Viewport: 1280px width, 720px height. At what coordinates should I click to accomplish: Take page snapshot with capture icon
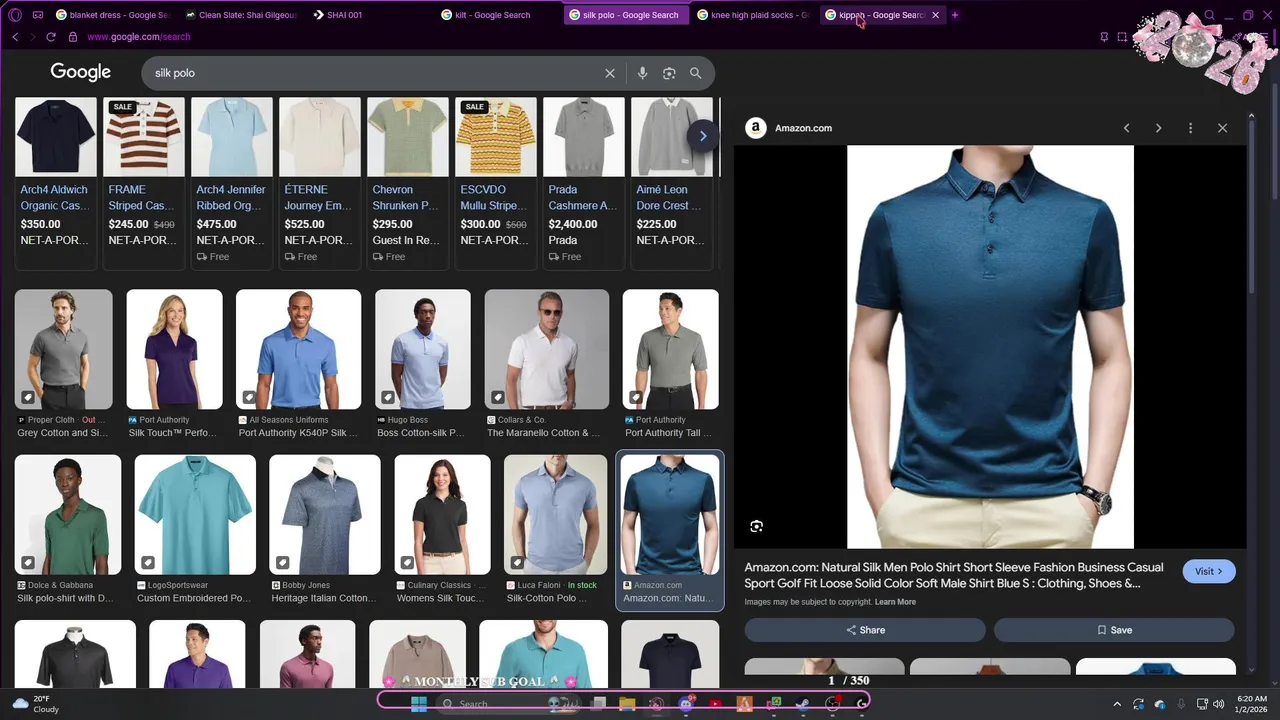coord(1122,37)
